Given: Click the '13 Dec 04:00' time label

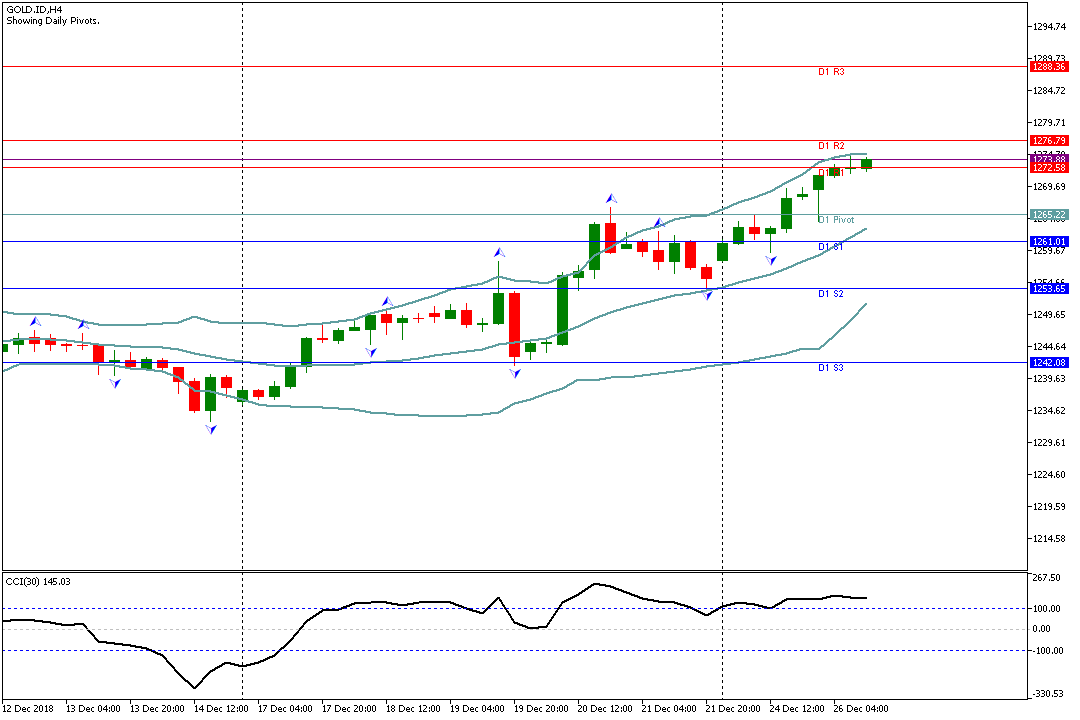Looking at the screenshot, I should tap(93, 709).
